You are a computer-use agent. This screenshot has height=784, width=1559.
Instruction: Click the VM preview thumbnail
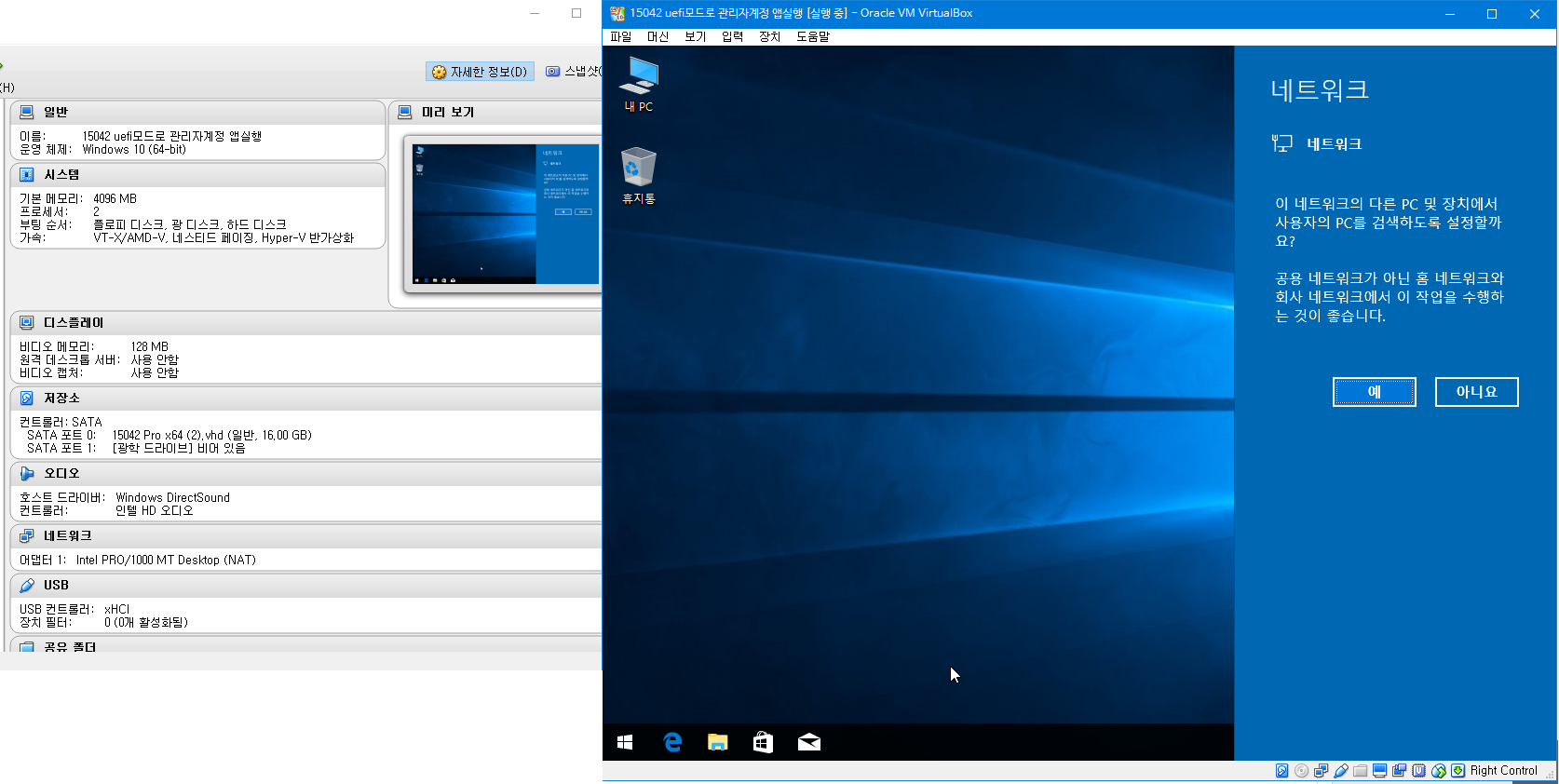click(x=505, y=213)
